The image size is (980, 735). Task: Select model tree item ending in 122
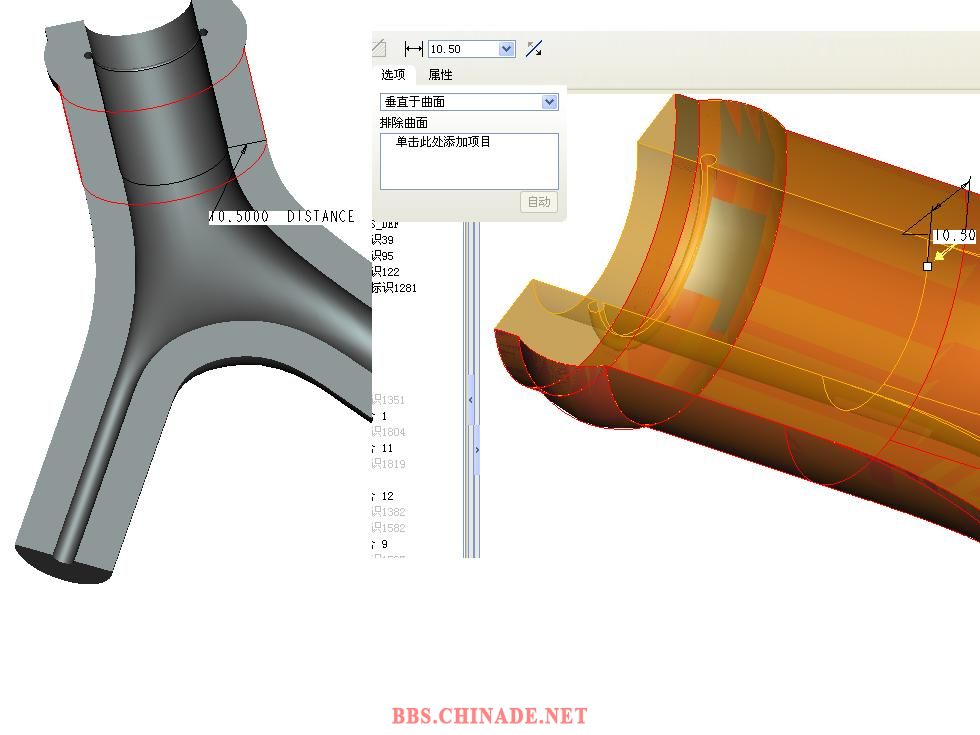click(x=385, y=272)
